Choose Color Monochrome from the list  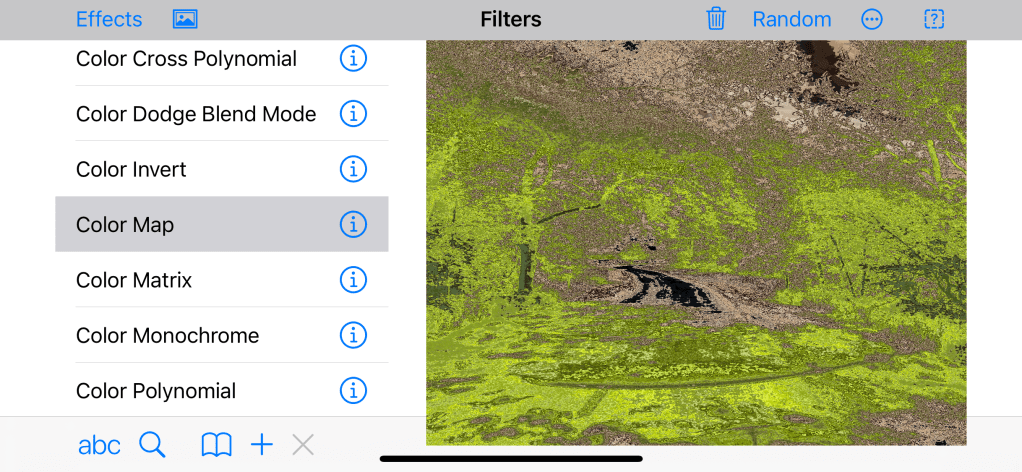click(x=222, y=335)
